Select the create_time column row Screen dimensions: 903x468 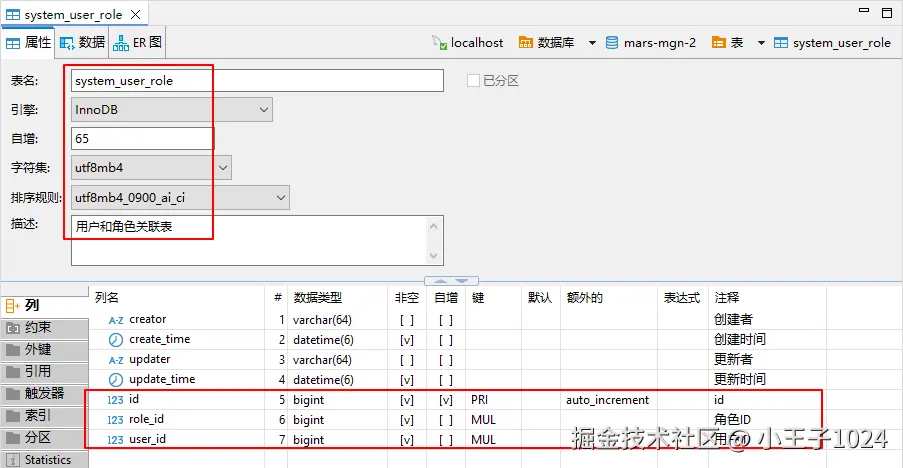pyautogui.click(x=458, y=340)
